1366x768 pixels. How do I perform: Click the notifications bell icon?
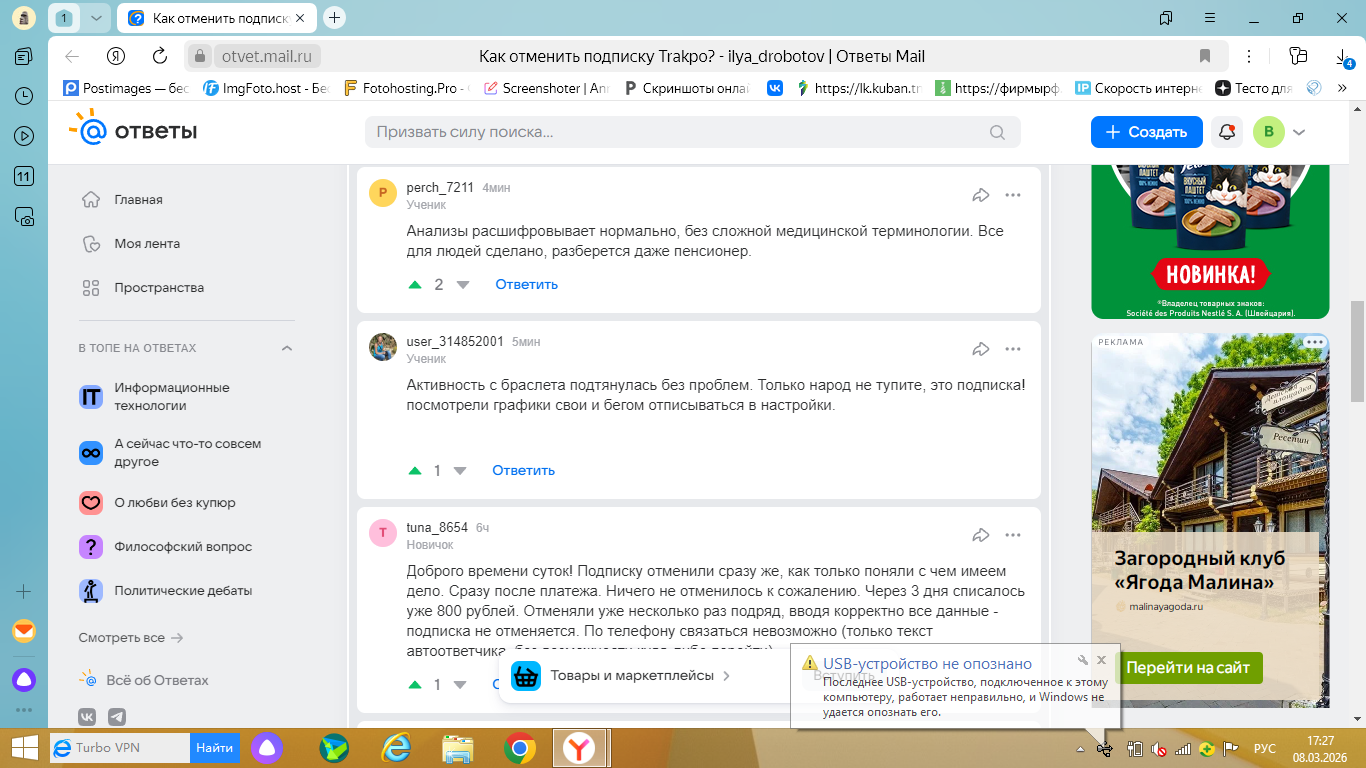pyautogui.click(x=1226, y=132)
